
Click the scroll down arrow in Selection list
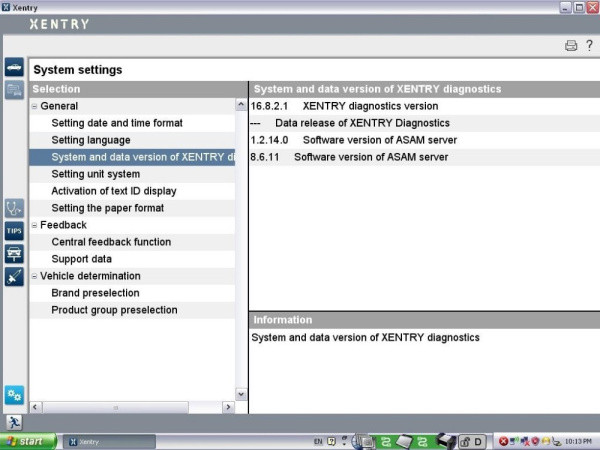click(x=241, y=394)
